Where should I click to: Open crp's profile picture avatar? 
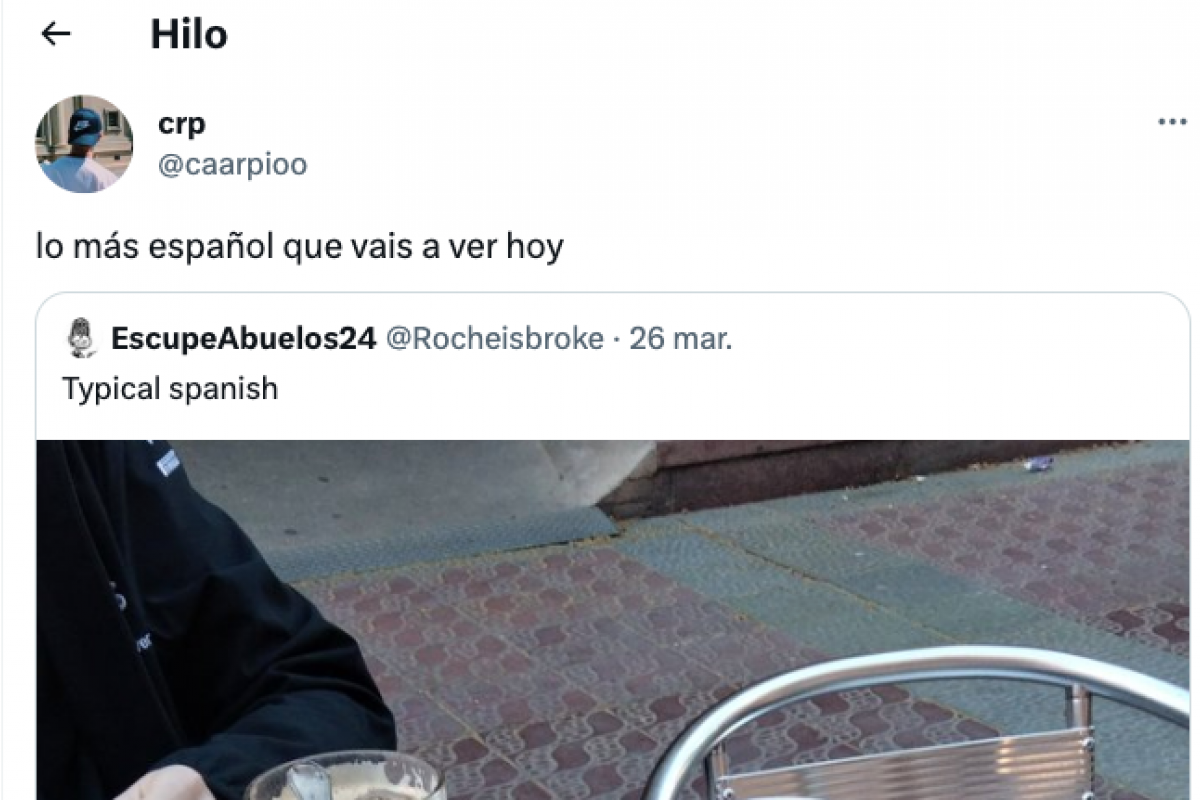(84, 144)
